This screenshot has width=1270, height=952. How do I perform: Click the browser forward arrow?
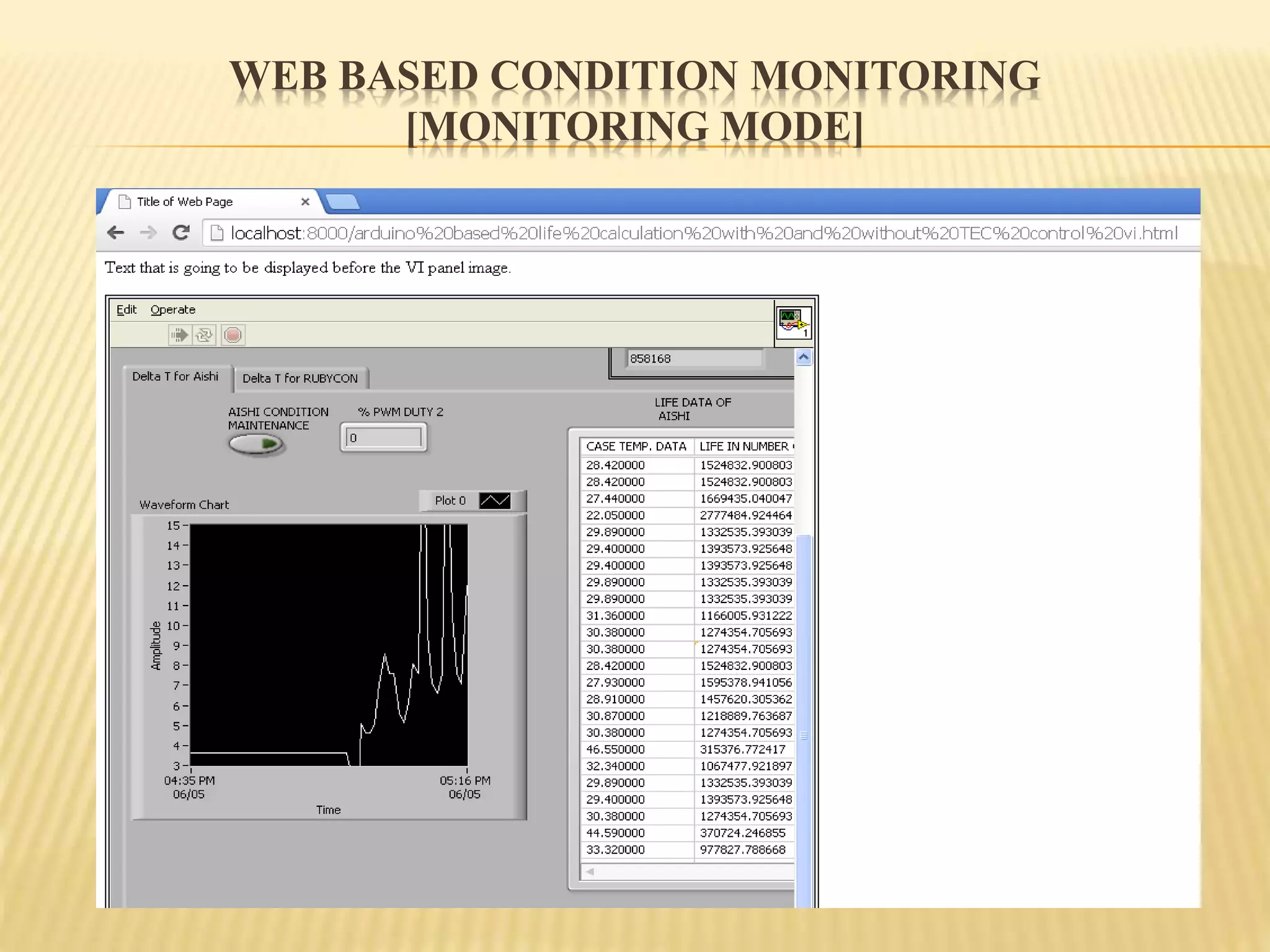[148, 233]
